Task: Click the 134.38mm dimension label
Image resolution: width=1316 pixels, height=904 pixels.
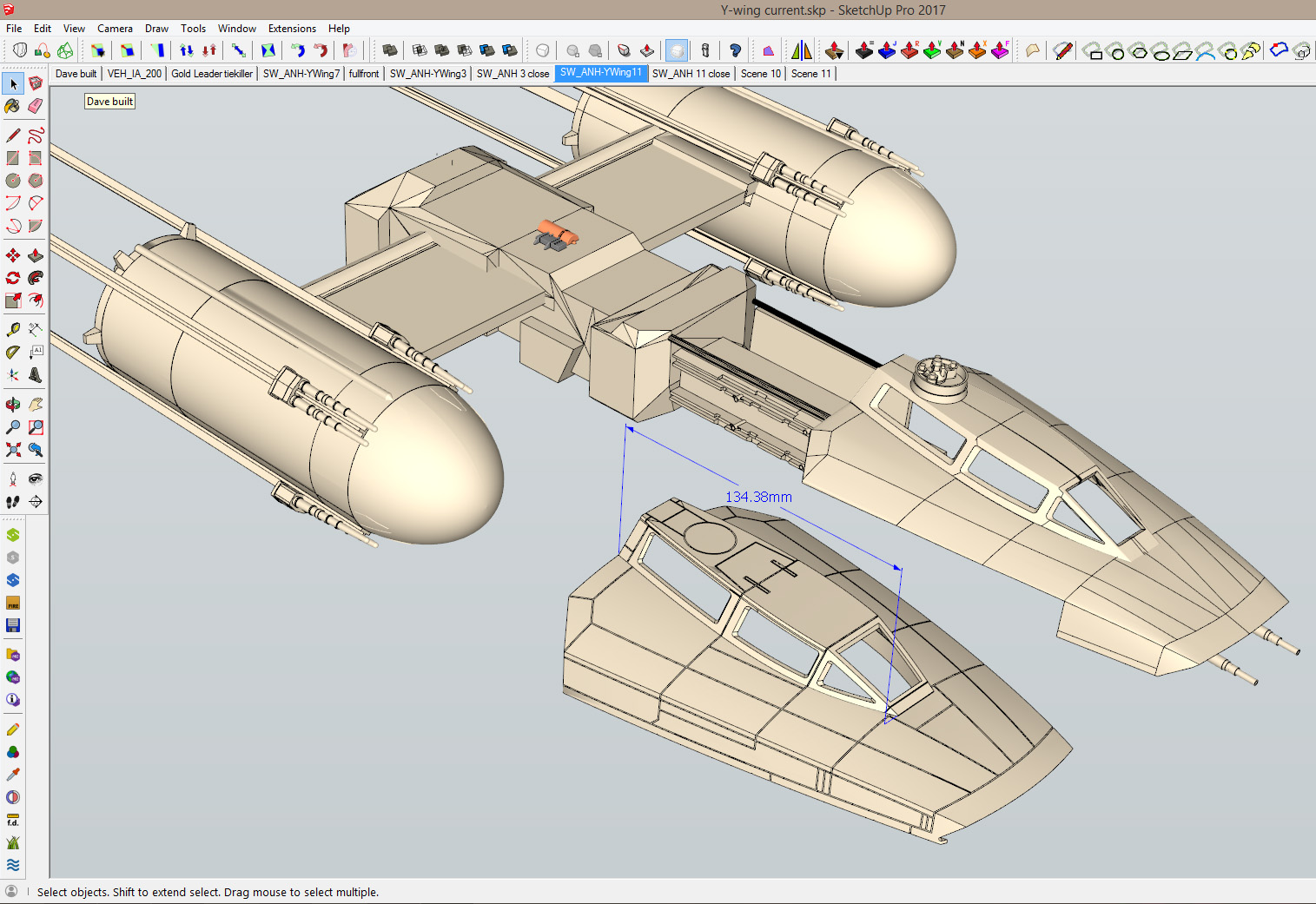Action: coord(758,497)
